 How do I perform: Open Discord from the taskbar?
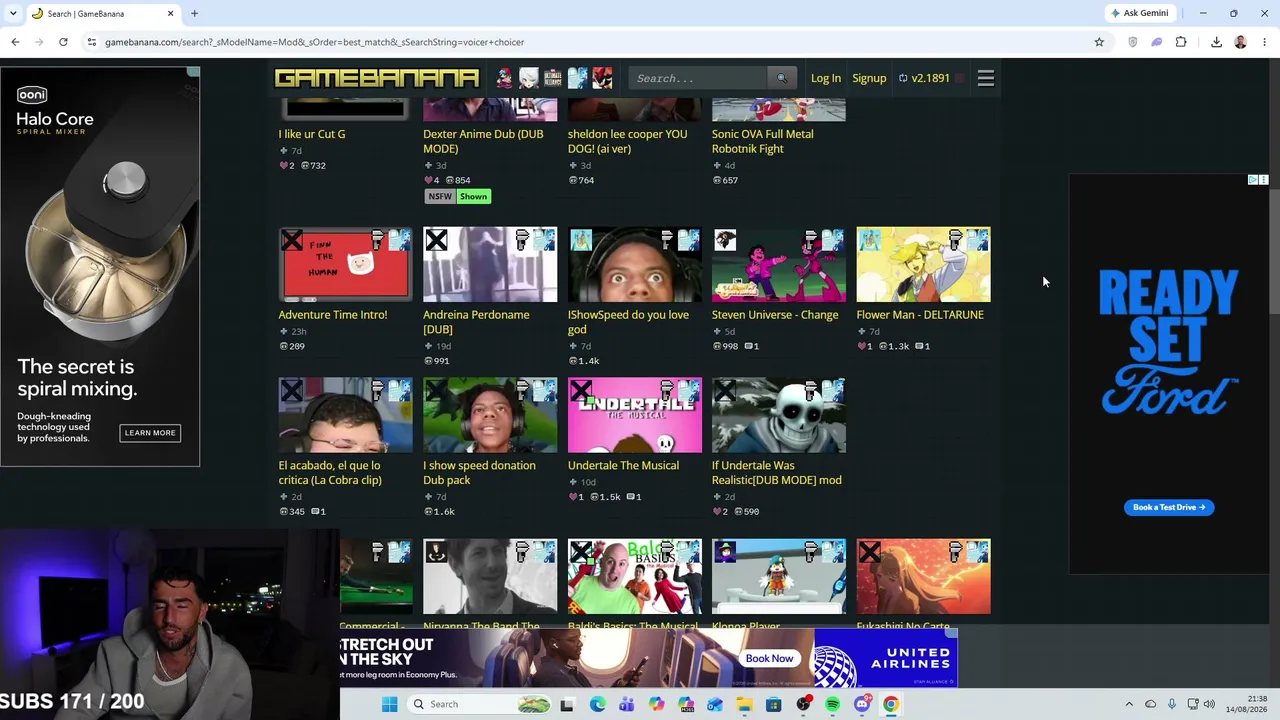(x=862, y=704)
